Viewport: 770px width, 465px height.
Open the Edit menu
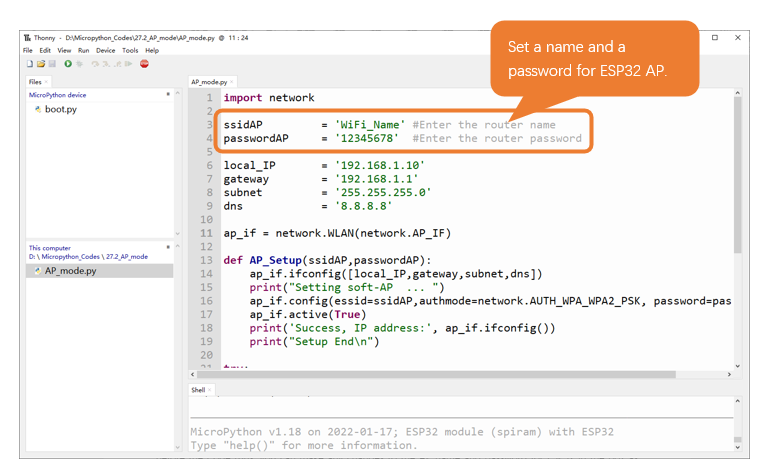(x=45, y=51)
